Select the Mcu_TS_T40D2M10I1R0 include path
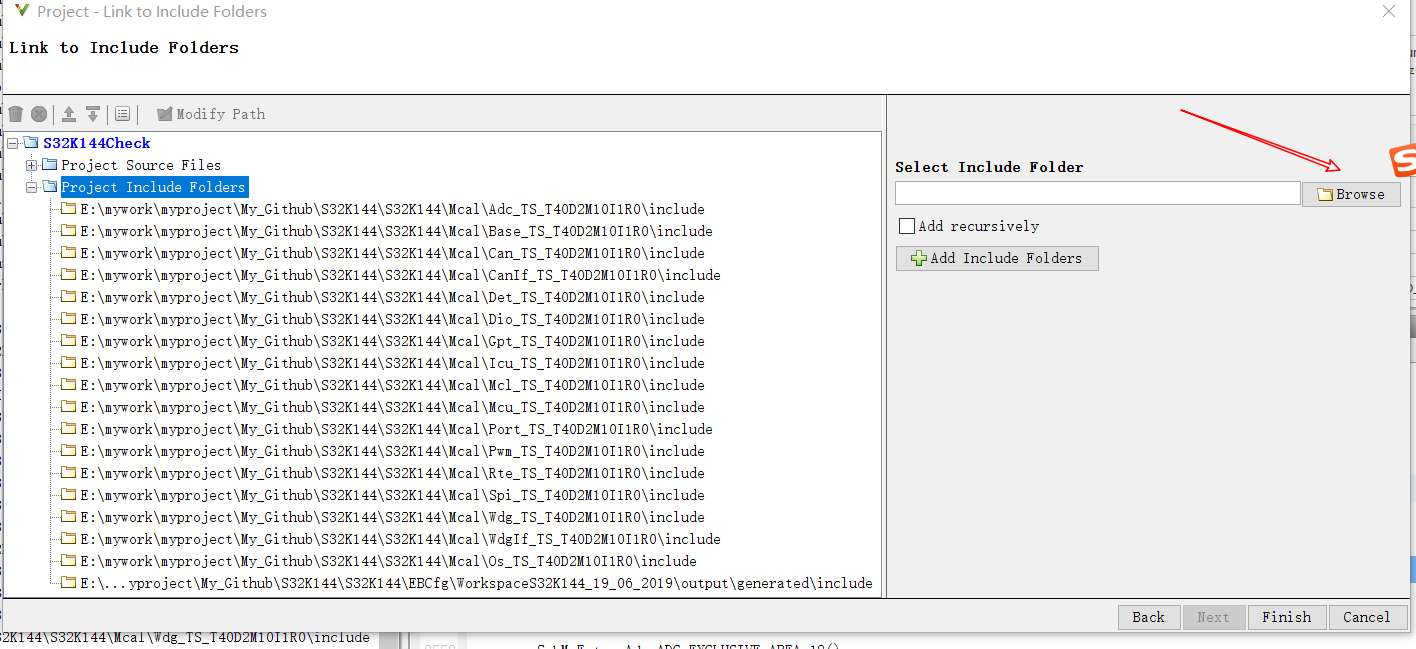Image resolution: width=1416 pixels, height=649 pixels. coord(392,407)
